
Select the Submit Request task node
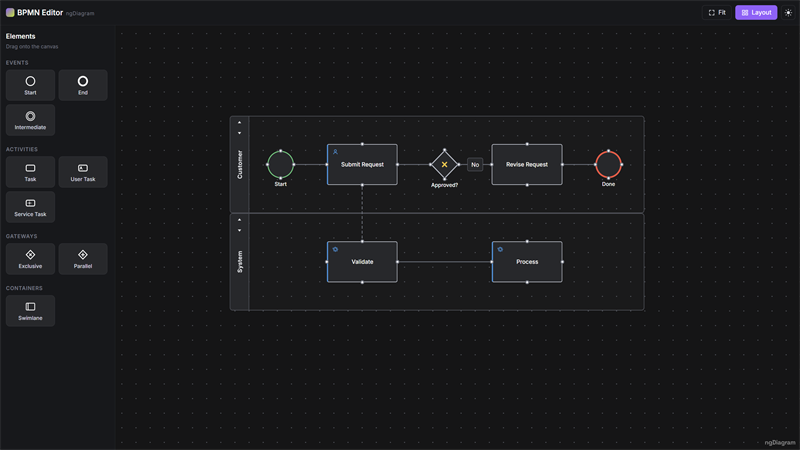tap(362, 164)
